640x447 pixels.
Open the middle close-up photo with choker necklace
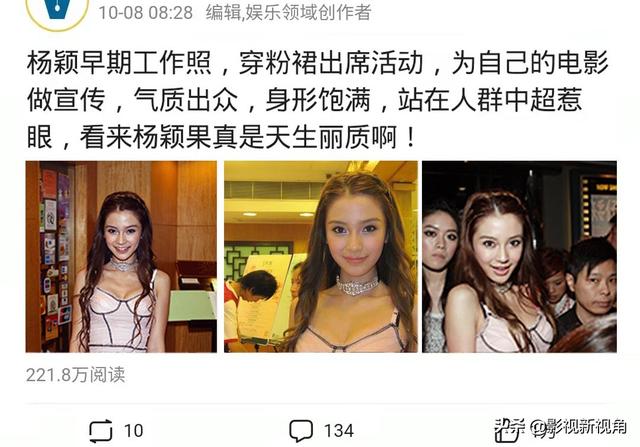pos(321,257)
